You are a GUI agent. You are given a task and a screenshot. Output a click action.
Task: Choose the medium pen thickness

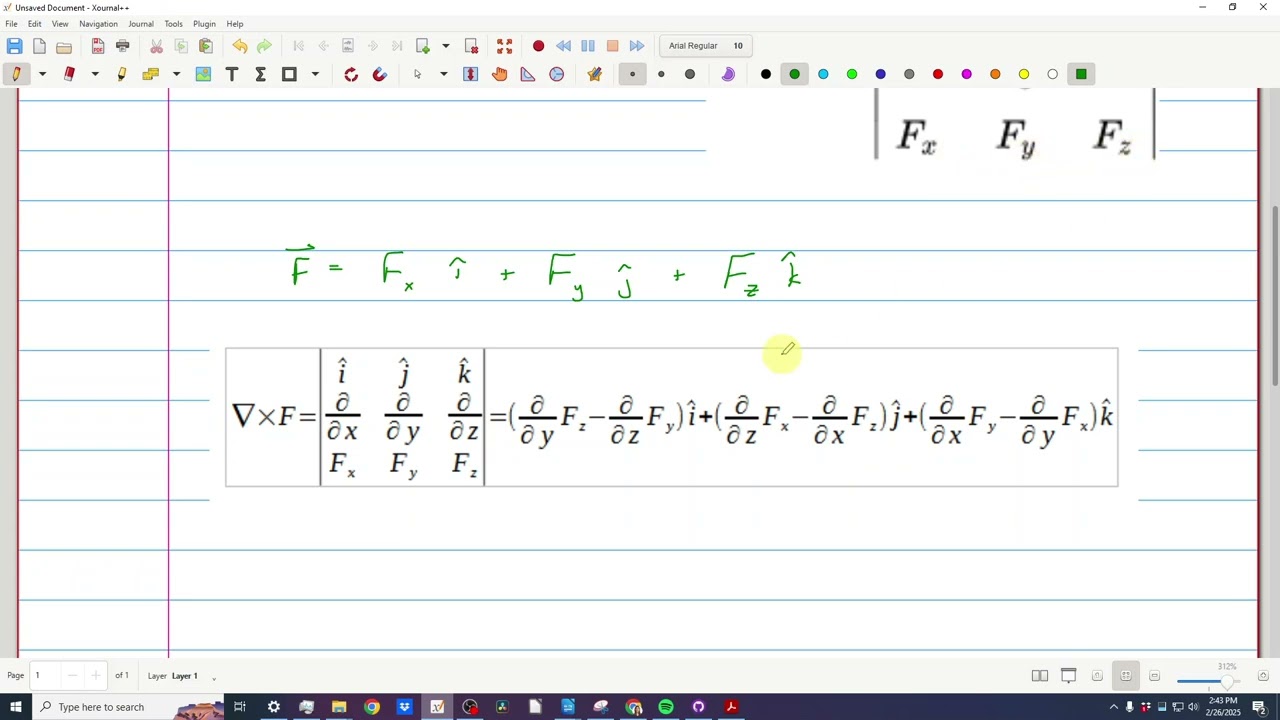click(x=661, y=74)
